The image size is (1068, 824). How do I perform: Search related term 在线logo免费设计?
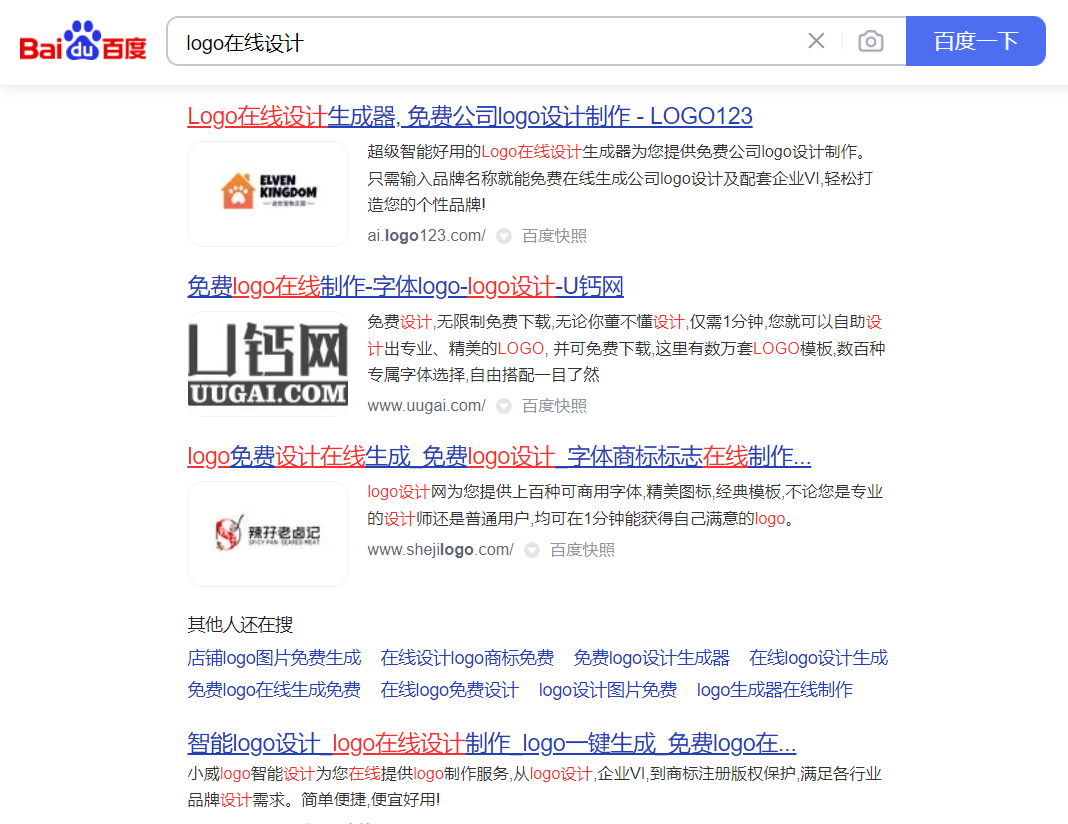(450, 690)
